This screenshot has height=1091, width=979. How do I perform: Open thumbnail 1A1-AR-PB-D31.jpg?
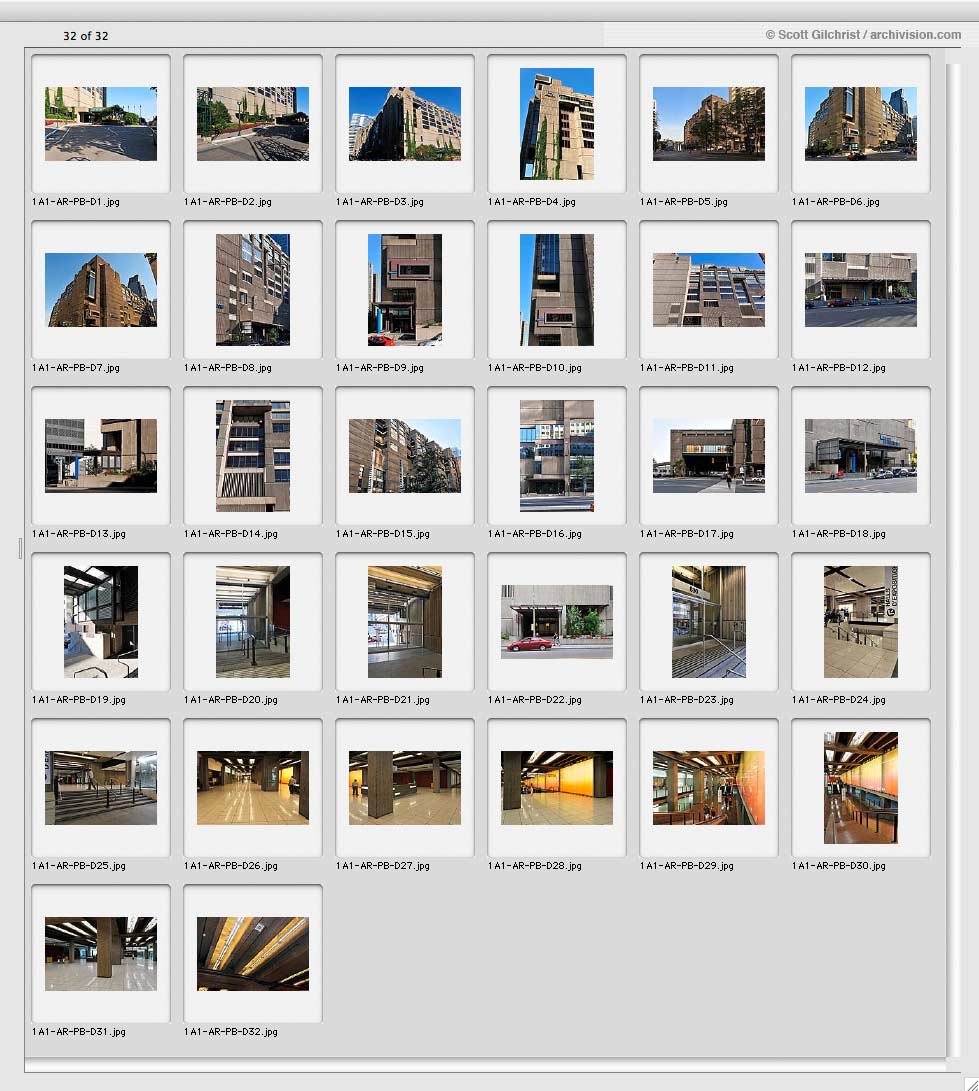coord(101,954)
